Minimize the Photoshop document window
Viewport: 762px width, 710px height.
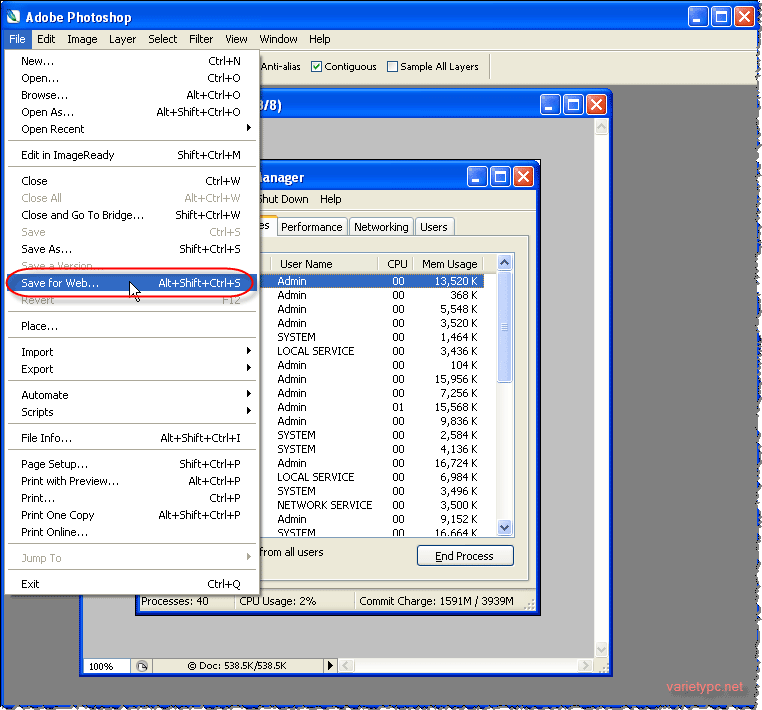tap(550, 104)
